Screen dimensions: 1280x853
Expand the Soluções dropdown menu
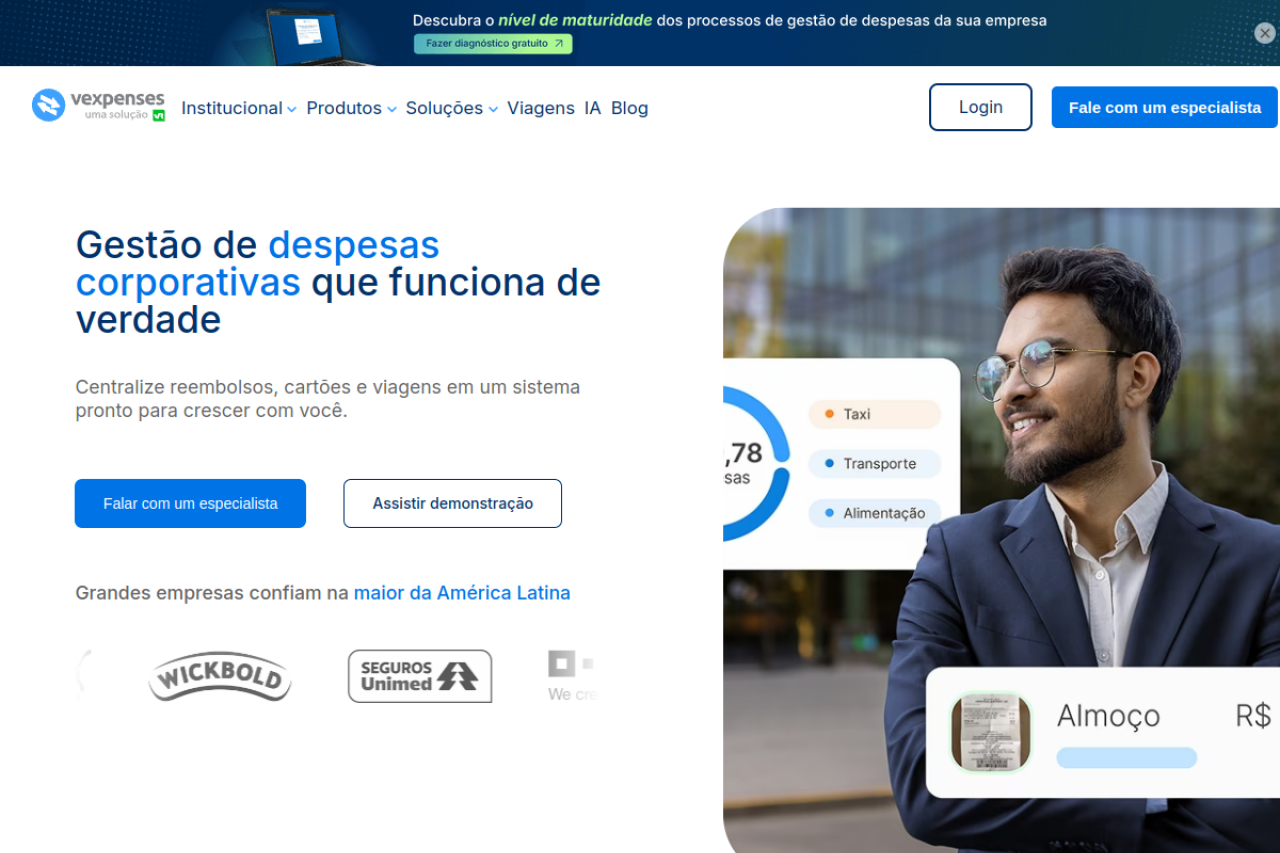click(x=452, y=108)
